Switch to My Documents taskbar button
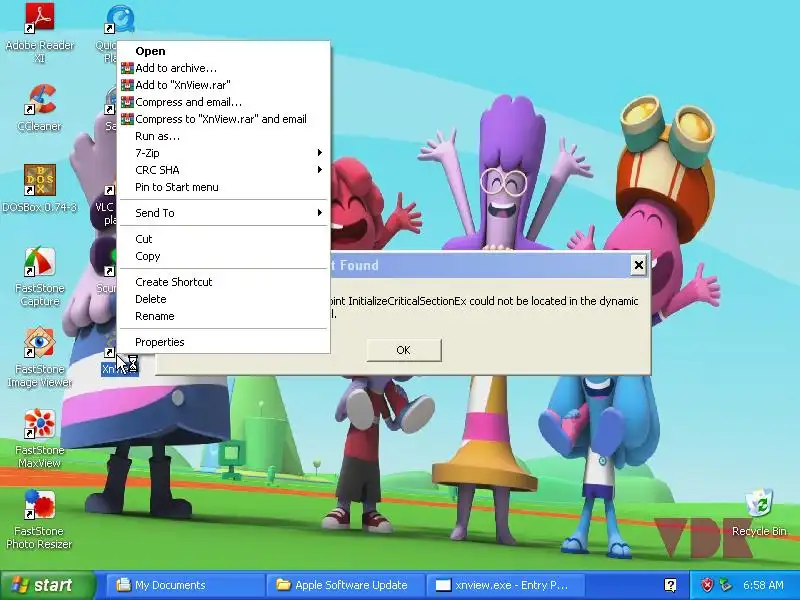The width and height of the screenshot is (800, 600). (x=185, y=585)
